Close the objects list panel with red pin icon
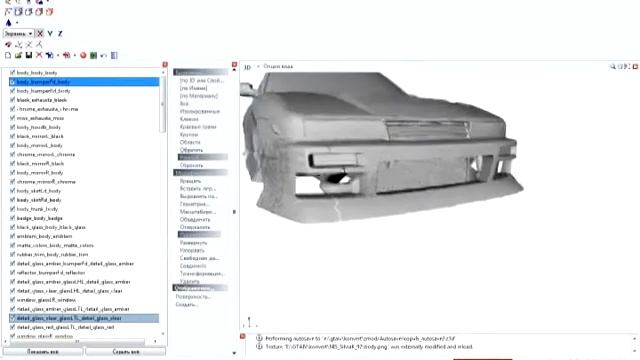The image size is (640, 360). pos(165,64)
